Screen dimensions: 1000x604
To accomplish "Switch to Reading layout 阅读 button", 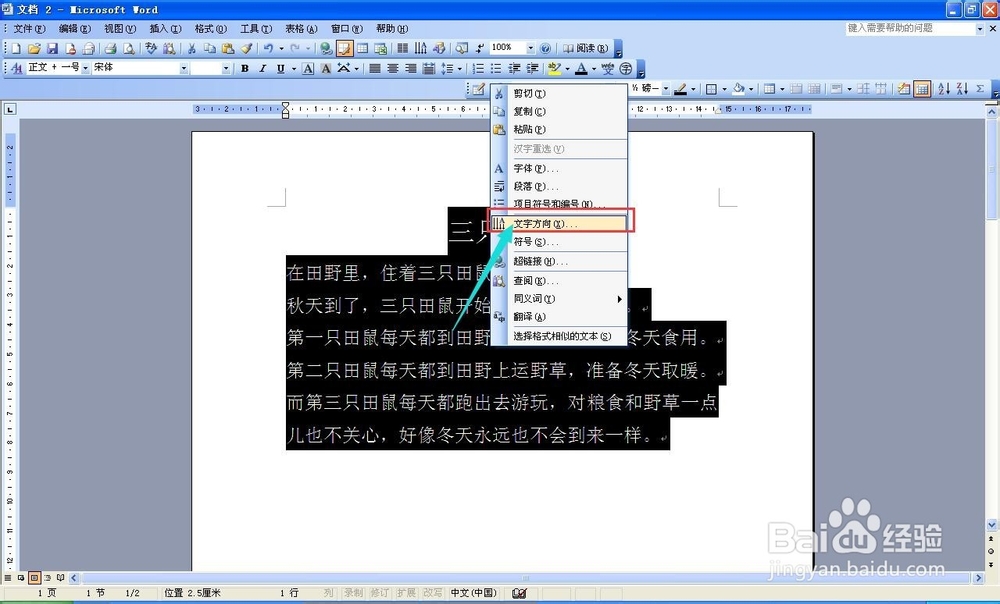I will [585, 48].
